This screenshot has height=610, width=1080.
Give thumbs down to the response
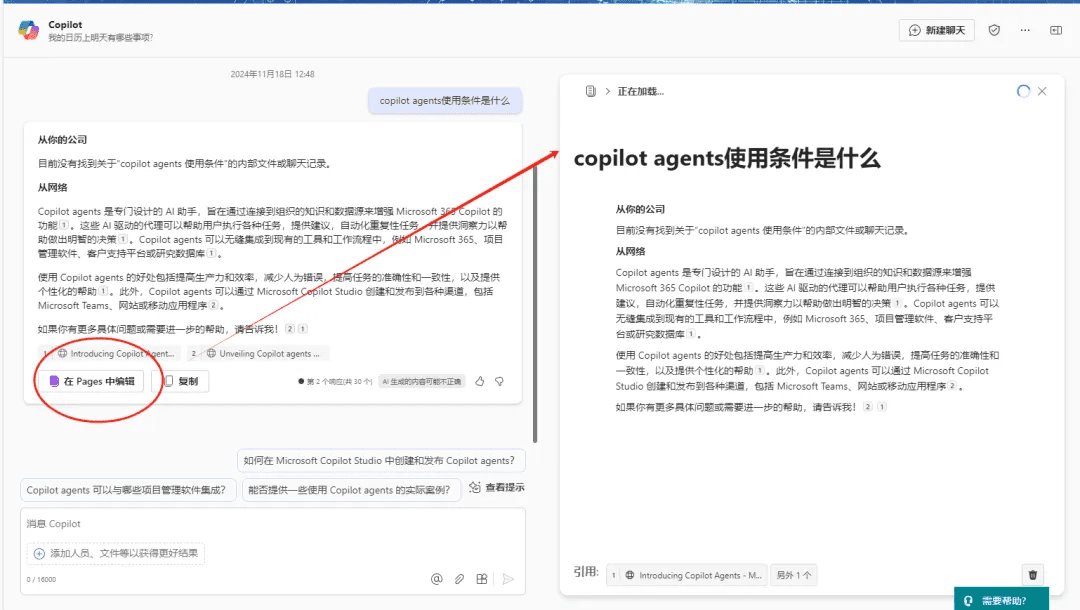[499, 381]
